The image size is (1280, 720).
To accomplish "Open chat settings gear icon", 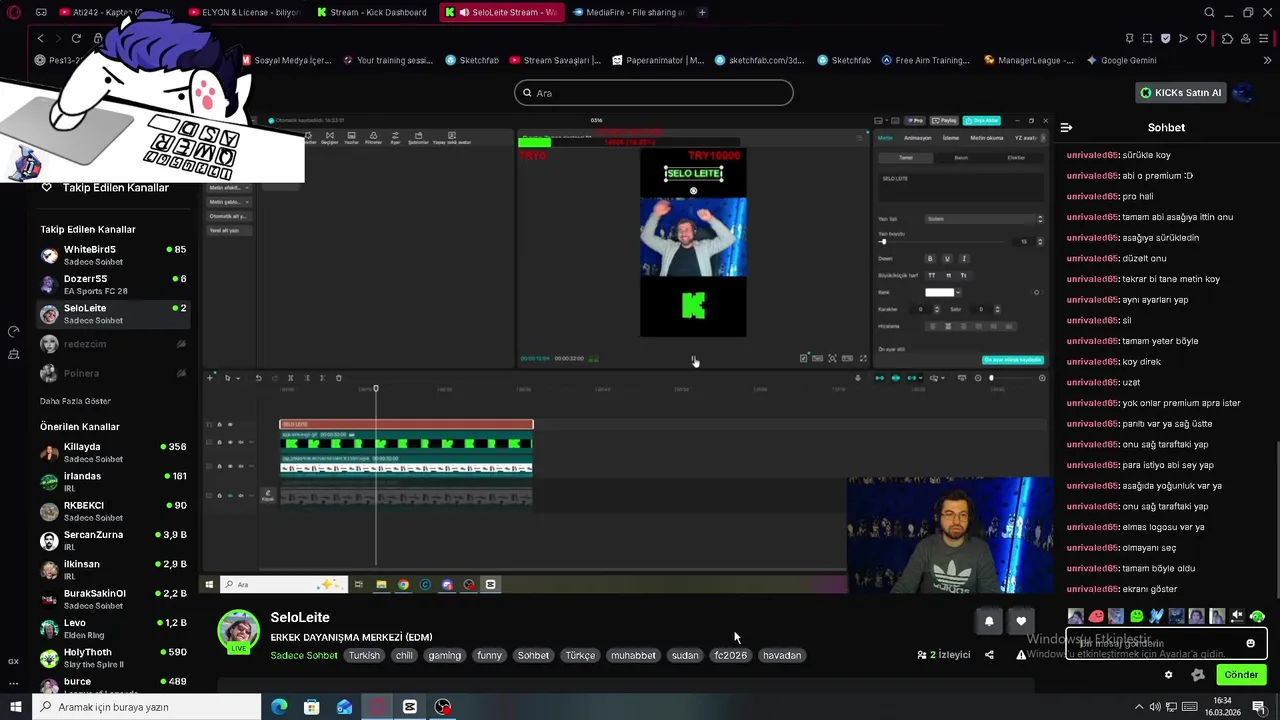I will point(1168,675).
